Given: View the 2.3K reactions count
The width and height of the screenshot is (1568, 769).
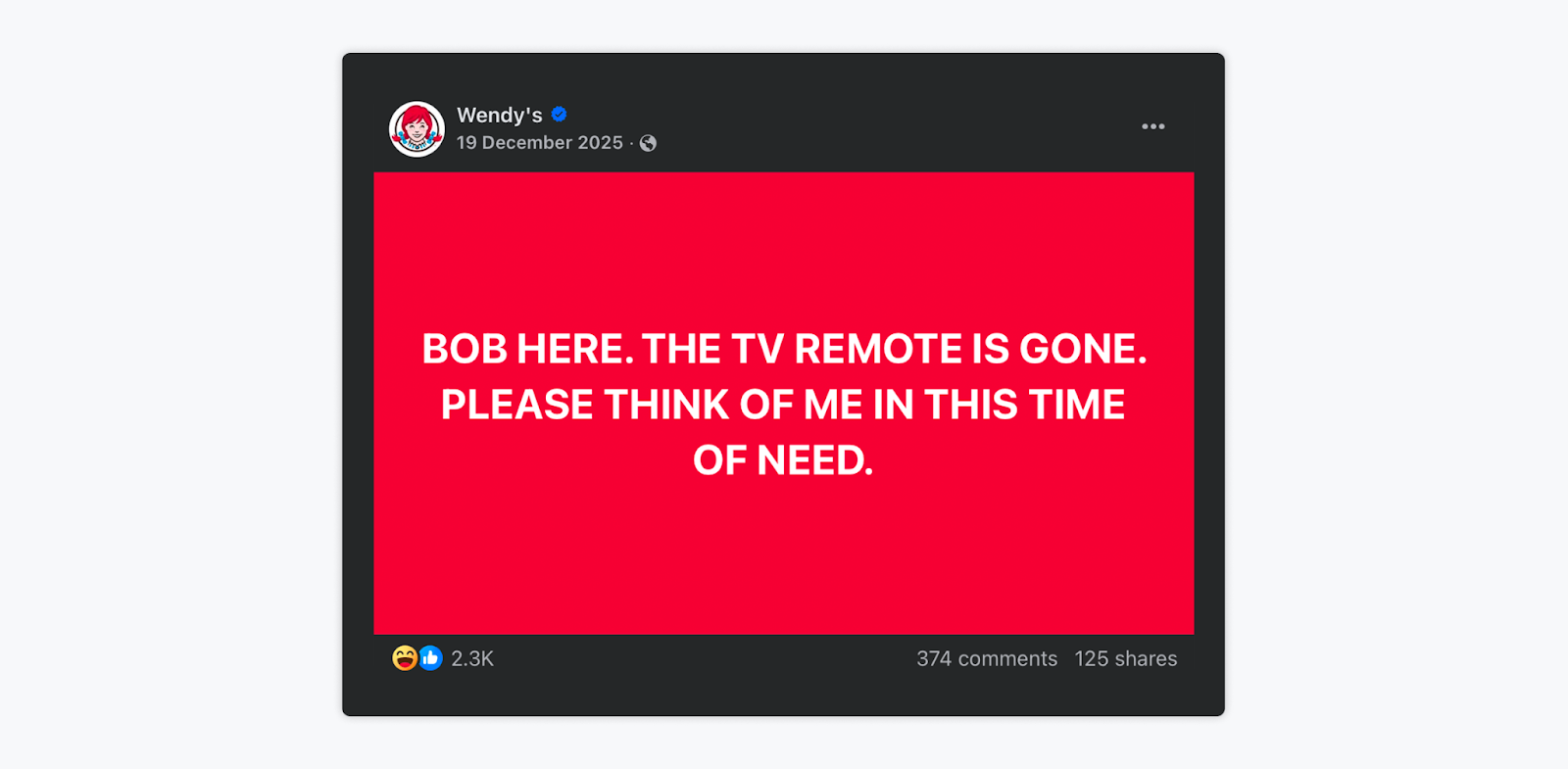Looking at the screenshot, I should pos(472,658).
